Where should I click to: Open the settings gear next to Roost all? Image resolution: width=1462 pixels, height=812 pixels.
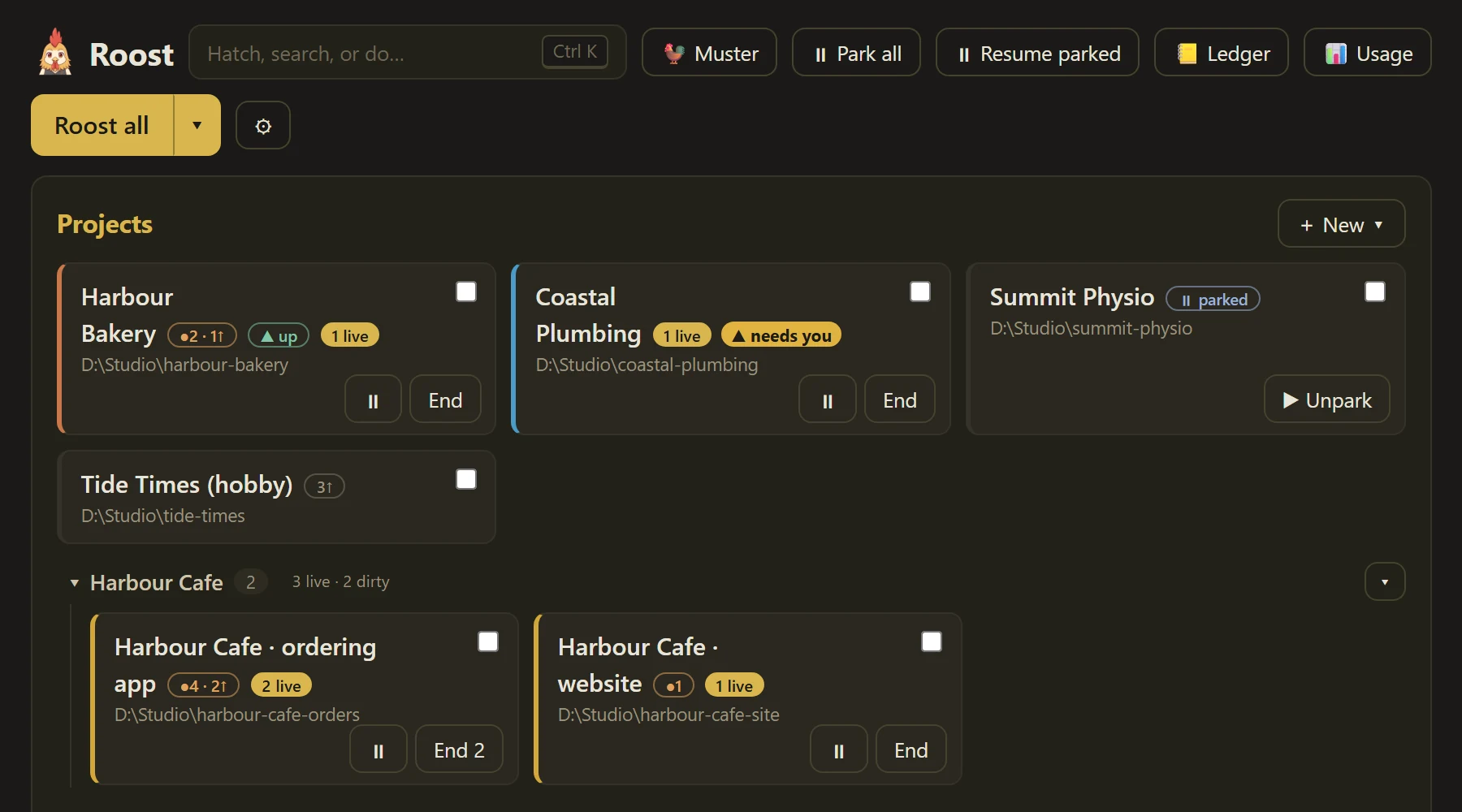[x=263, y=125]
